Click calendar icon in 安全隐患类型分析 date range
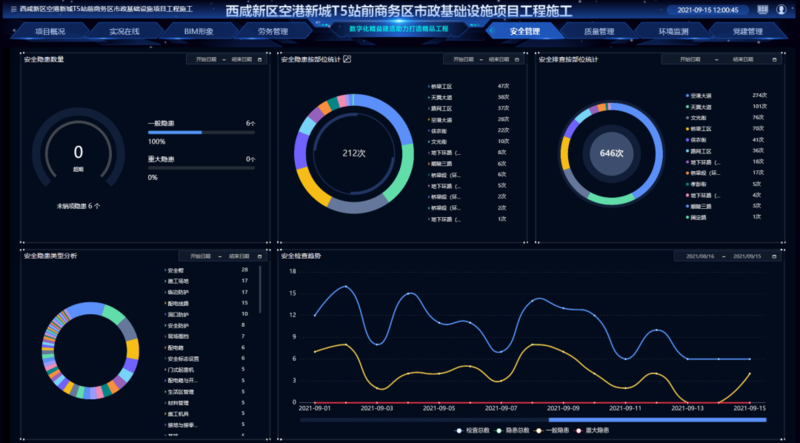Screen dimensions: 800x443 point(259,256)
